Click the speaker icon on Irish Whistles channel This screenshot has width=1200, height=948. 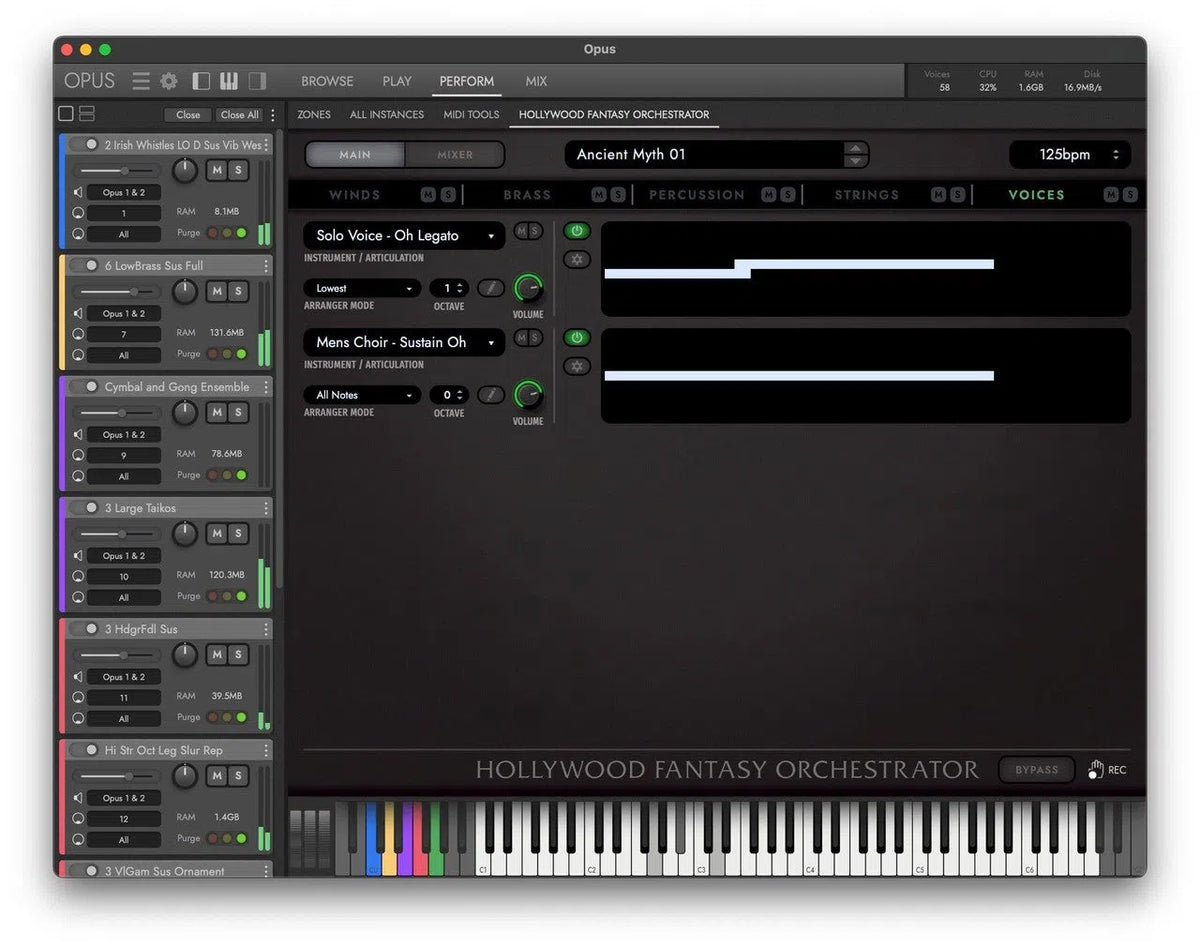(x=77, y=192)
